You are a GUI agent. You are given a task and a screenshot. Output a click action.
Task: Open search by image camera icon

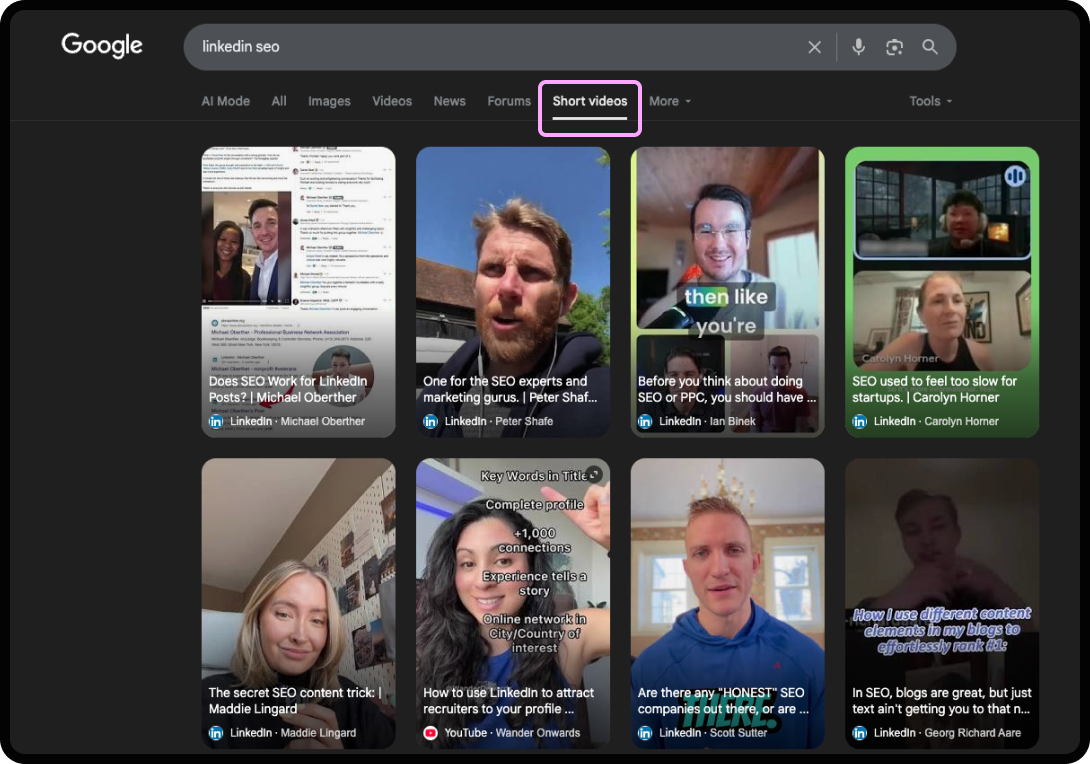point(894,47)
